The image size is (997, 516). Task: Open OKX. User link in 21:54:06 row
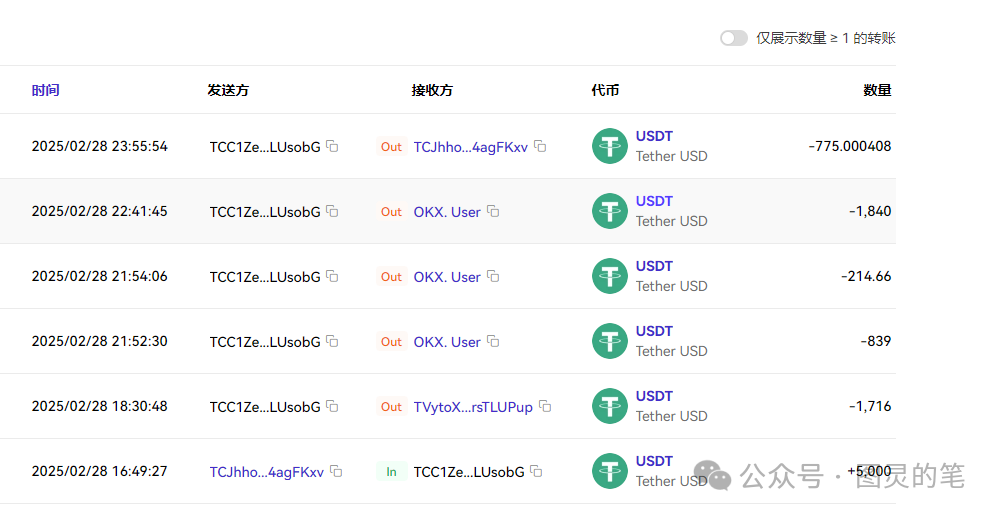pyautogui.click(x=447, y=276)
